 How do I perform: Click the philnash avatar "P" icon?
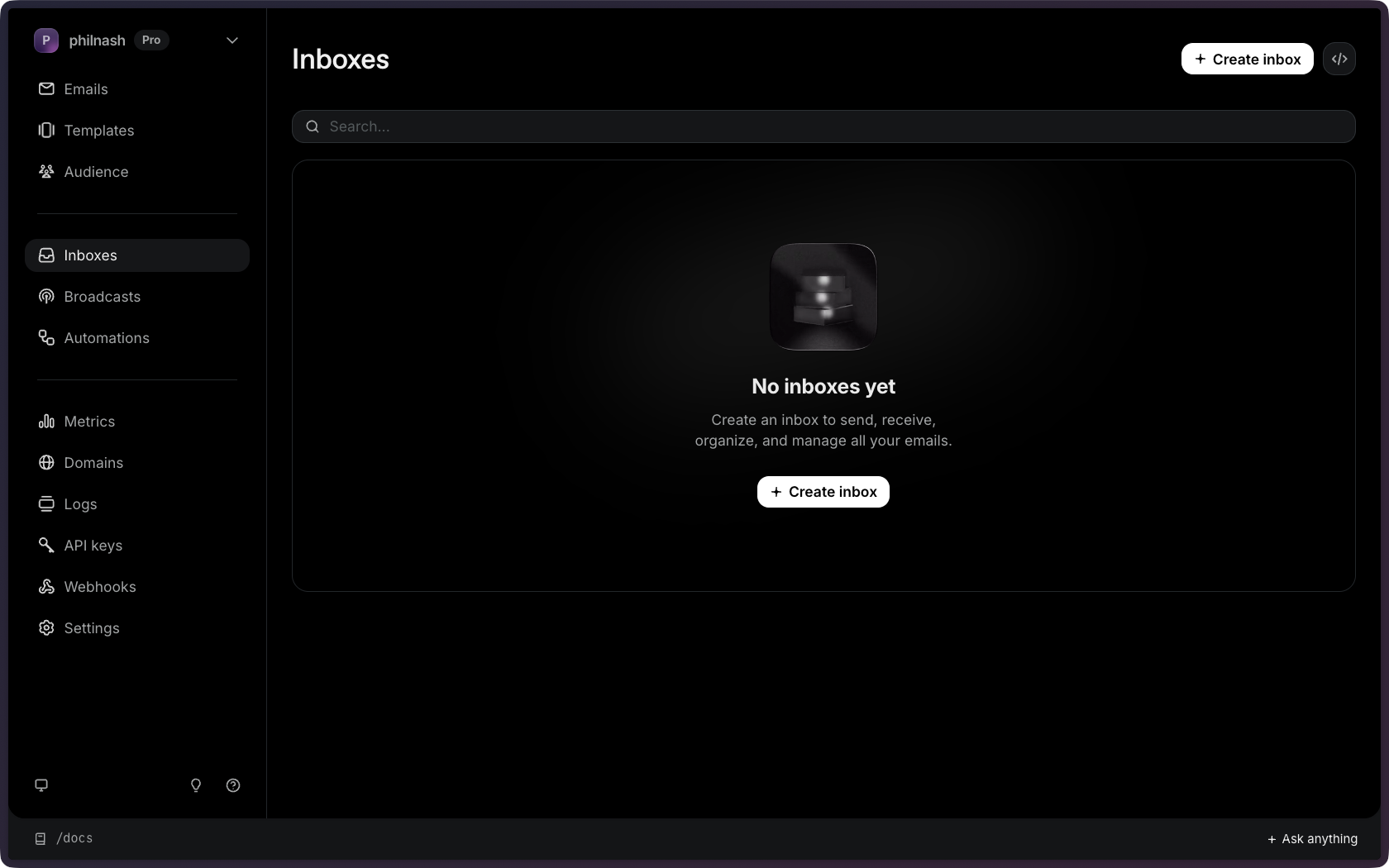point(46,40)
